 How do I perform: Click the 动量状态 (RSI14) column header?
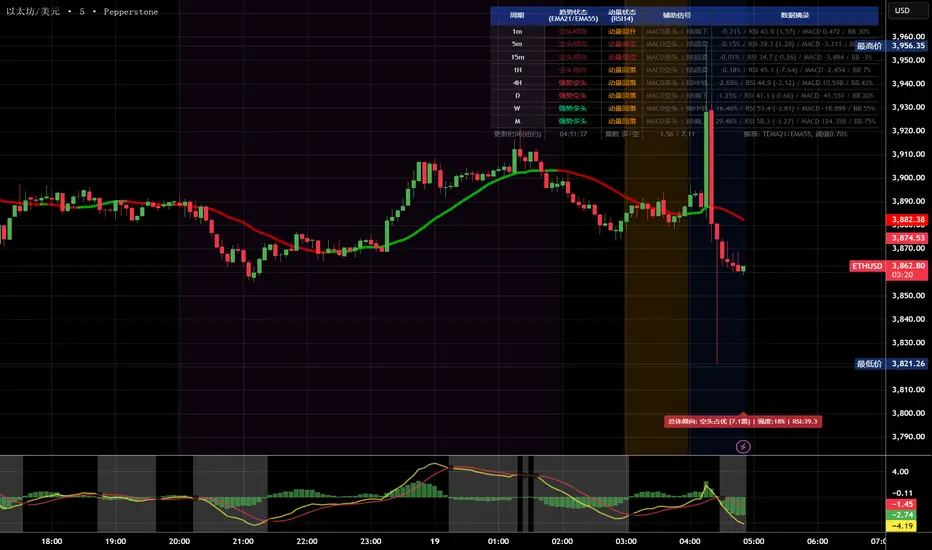[622, 16]
